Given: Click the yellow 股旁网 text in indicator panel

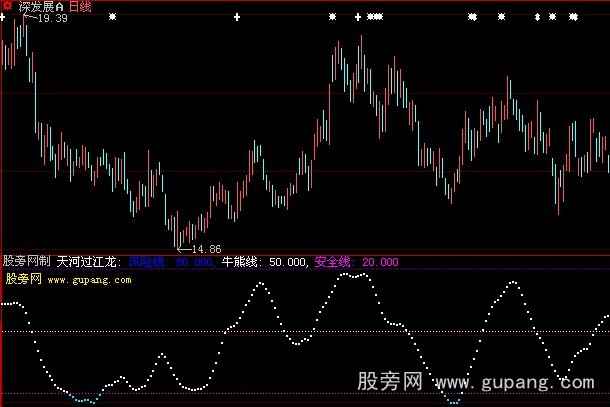Looking at the screenshot, I should [21, 281].
